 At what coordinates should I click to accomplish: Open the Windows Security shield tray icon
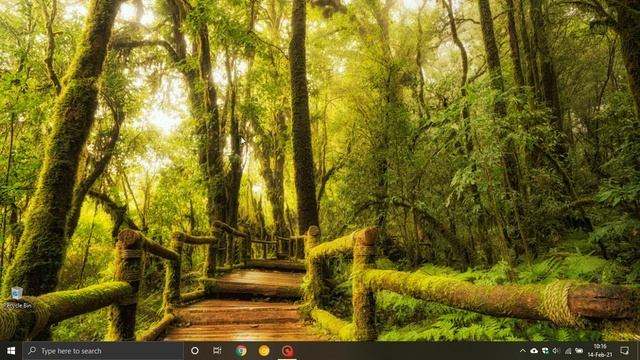coord(545,351)
